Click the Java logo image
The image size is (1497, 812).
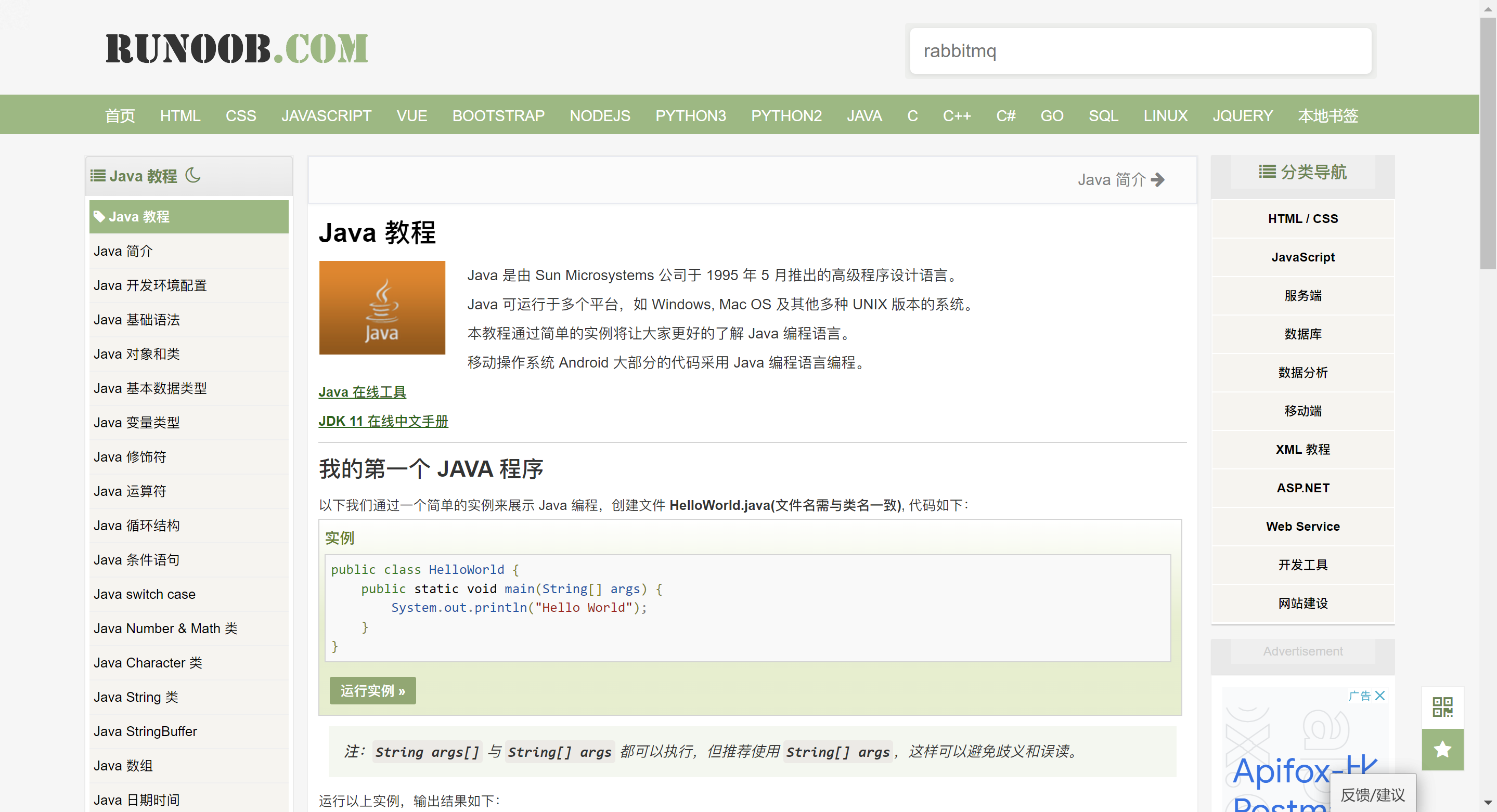(382, 307)
